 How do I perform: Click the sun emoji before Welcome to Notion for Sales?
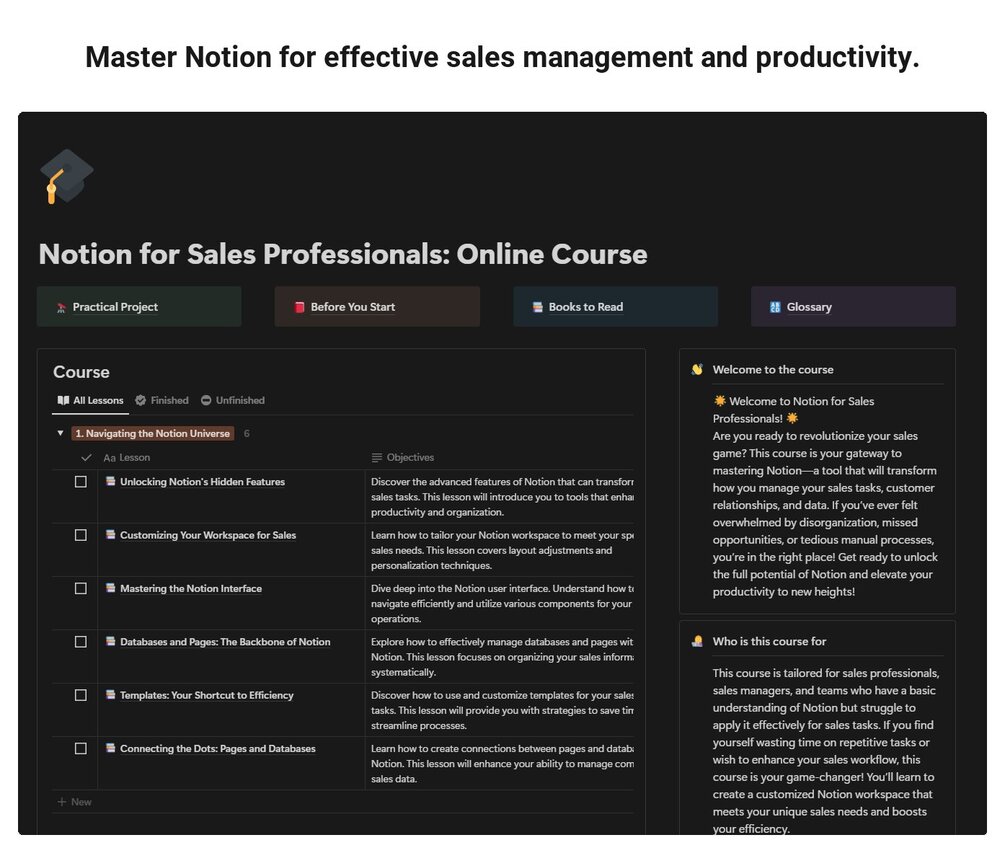(x=720, y=401)
